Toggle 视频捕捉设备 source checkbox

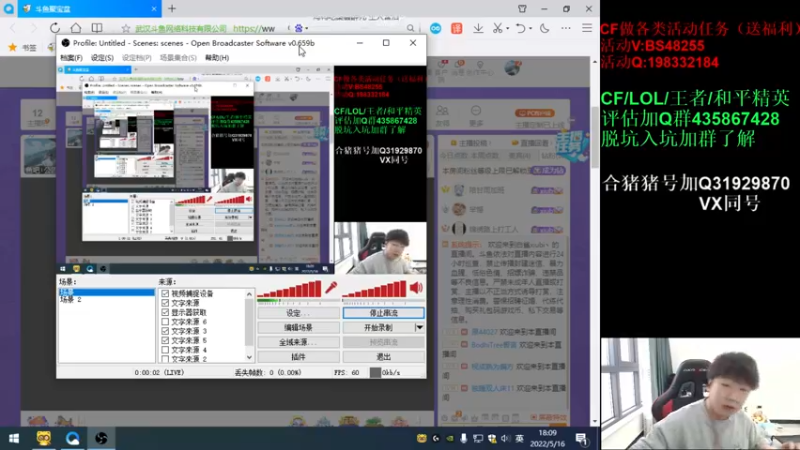[165, 294]
